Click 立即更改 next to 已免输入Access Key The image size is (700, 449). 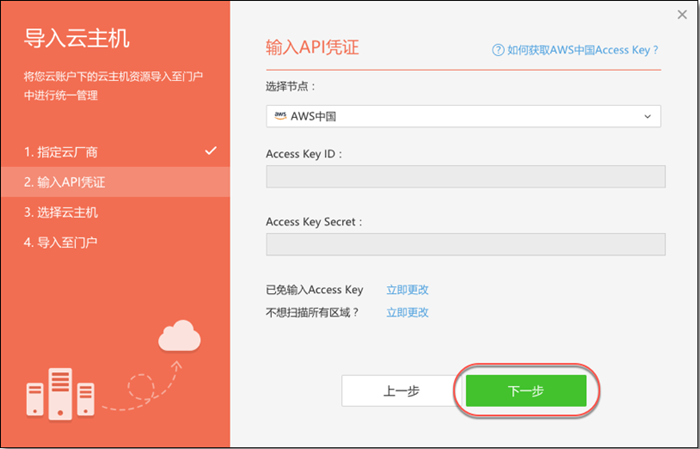pyautogui.click(x=407, y=290)
